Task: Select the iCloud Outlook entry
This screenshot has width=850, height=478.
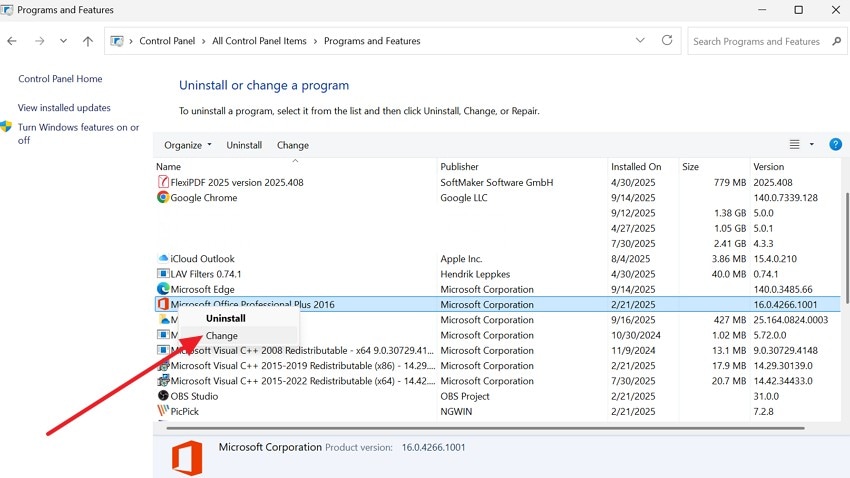Action: 202,259
